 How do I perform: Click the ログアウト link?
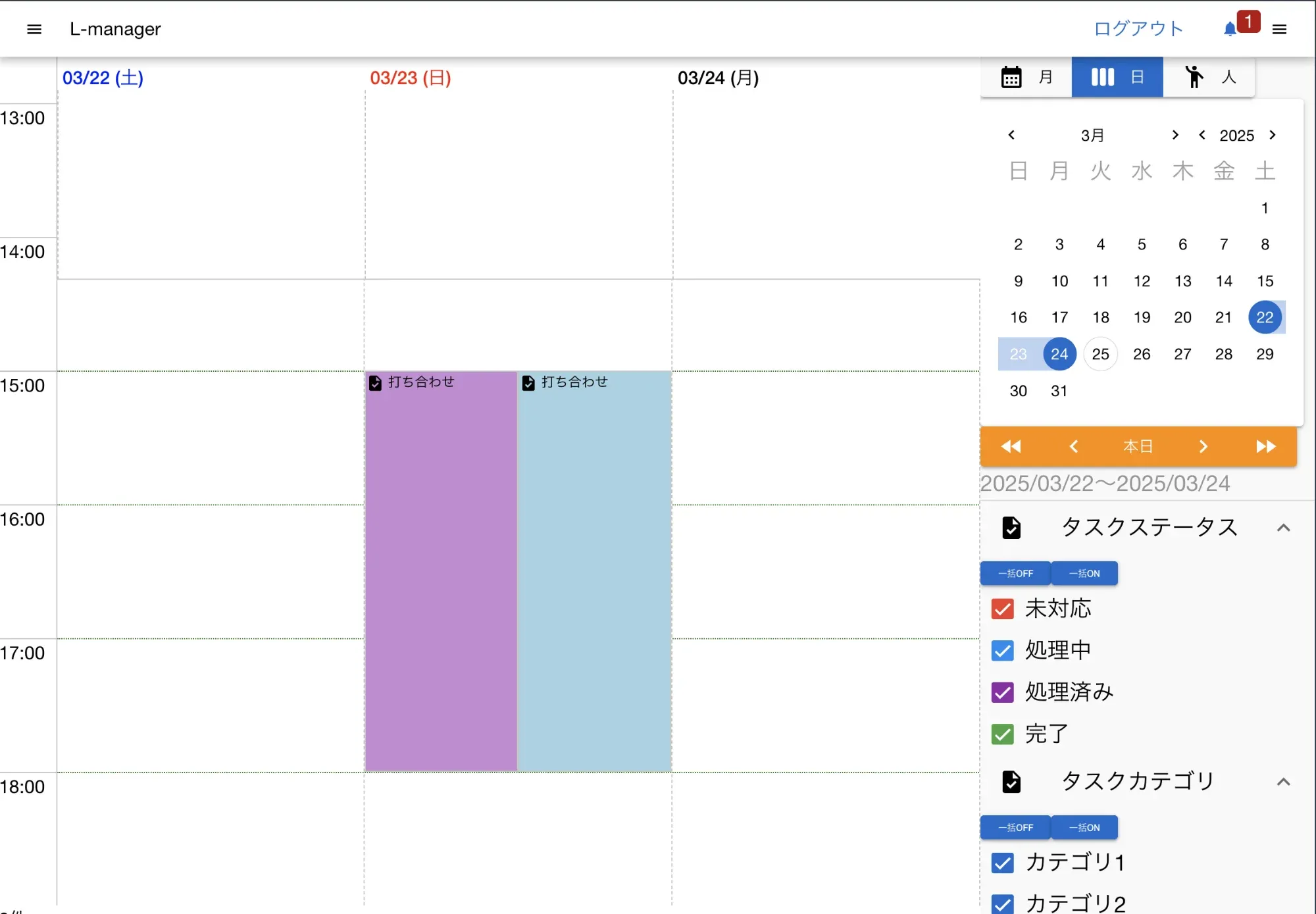[x=1138, y=29]
